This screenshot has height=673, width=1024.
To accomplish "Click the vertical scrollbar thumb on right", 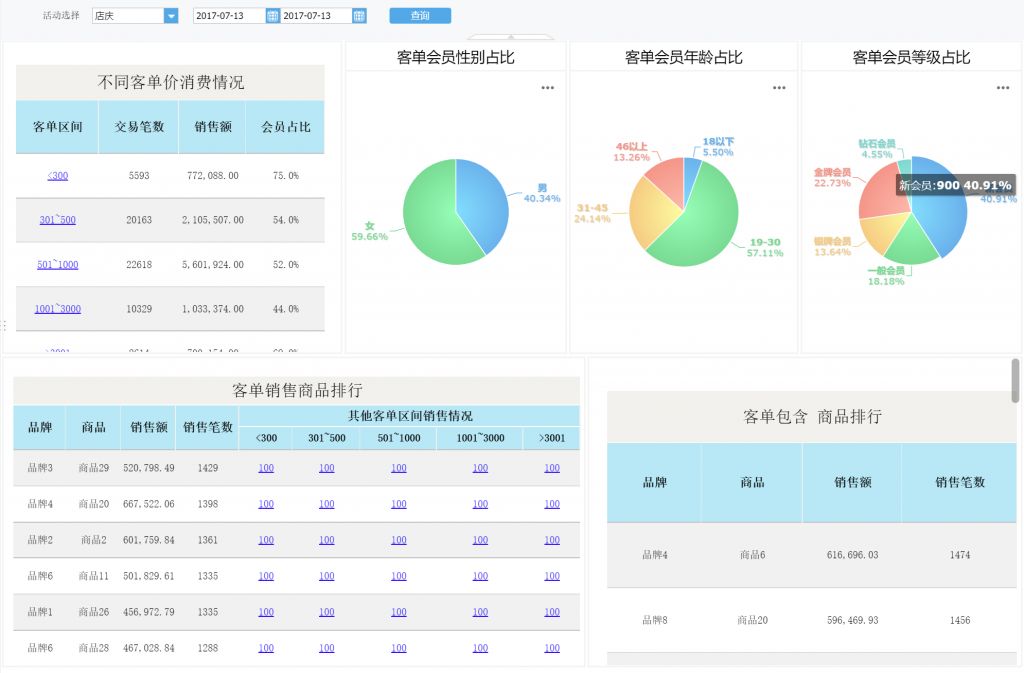I will tap(1015, 381).
